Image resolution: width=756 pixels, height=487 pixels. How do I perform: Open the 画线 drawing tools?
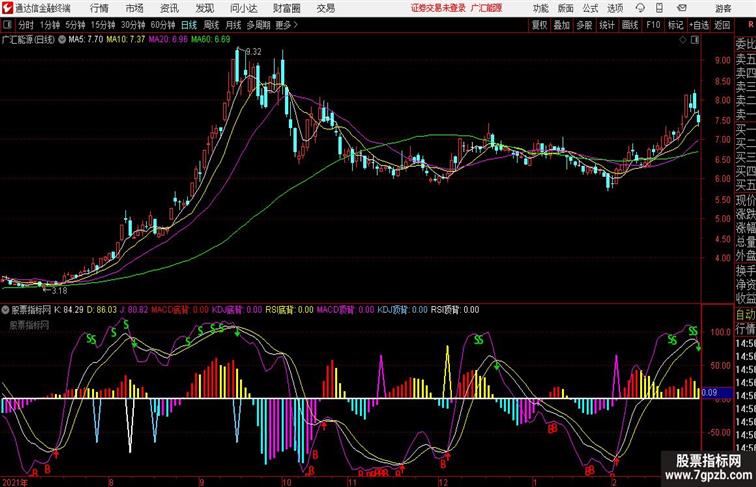point(630,25)
